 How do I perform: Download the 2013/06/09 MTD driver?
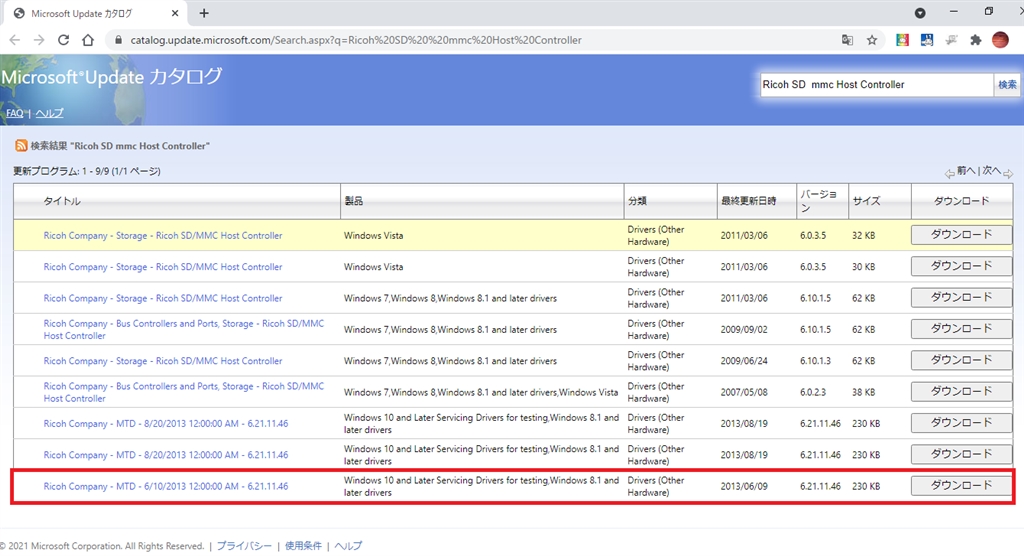click(x=961, y=485)
